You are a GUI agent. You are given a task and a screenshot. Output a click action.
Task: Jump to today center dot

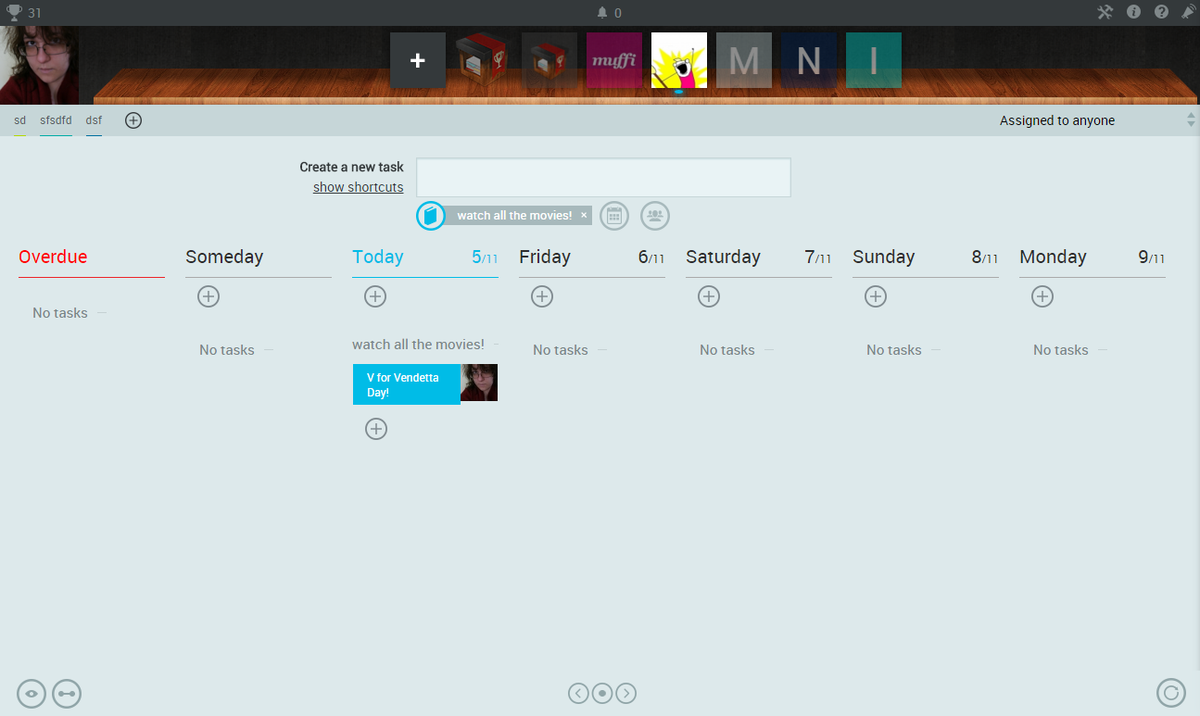[x=602, y=693]
